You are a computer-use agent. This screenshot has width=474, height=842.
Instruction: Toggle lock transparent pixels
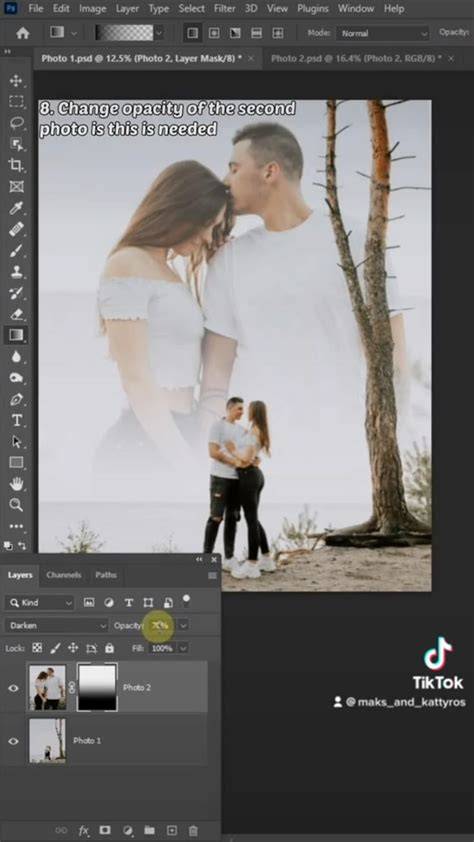click(37, 648)
